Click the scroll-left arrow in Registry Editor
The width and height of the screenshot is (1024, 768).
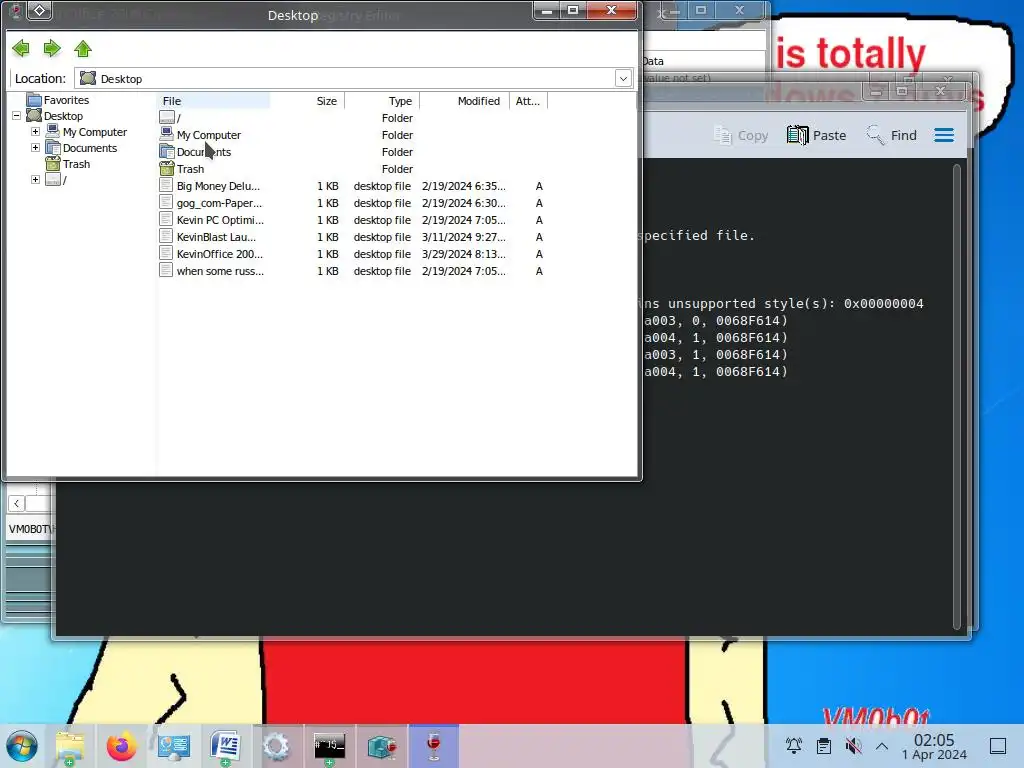coord(16,504)
